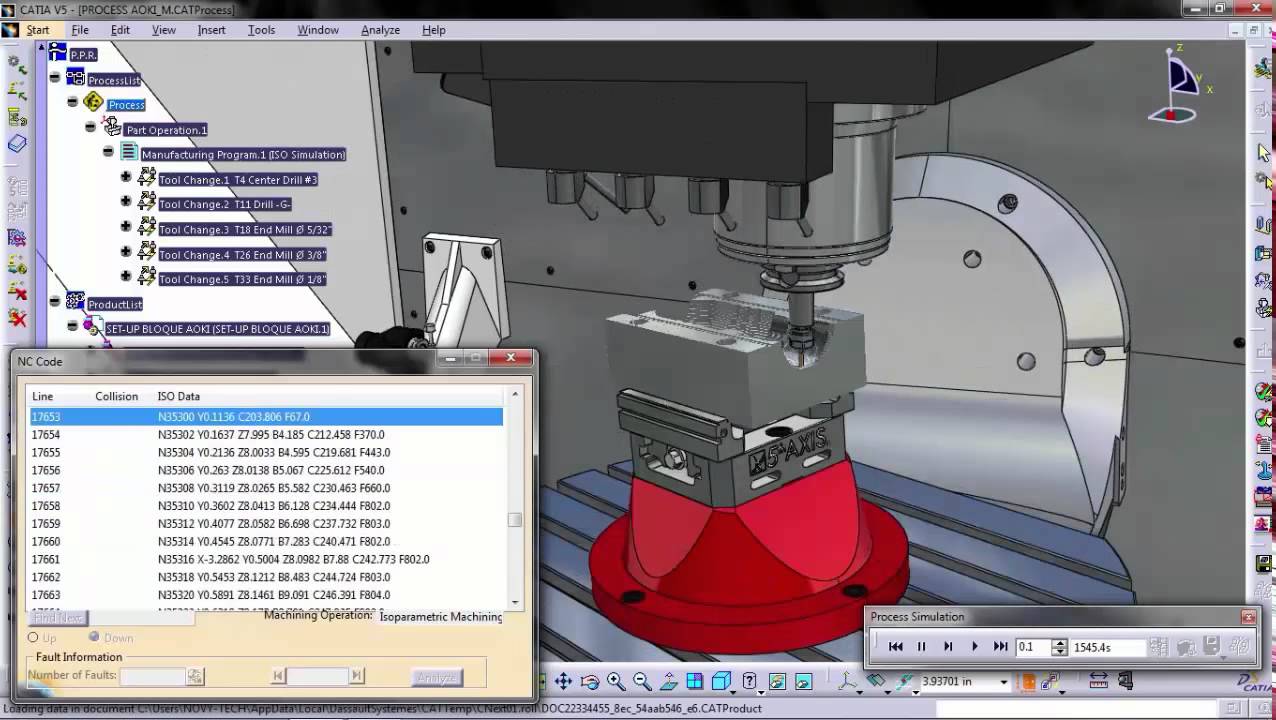Screen dimensions: 1276x720
Task: Collapse the Part Operation.1 node
Action: pyautogui.click(x=90, y=127)
